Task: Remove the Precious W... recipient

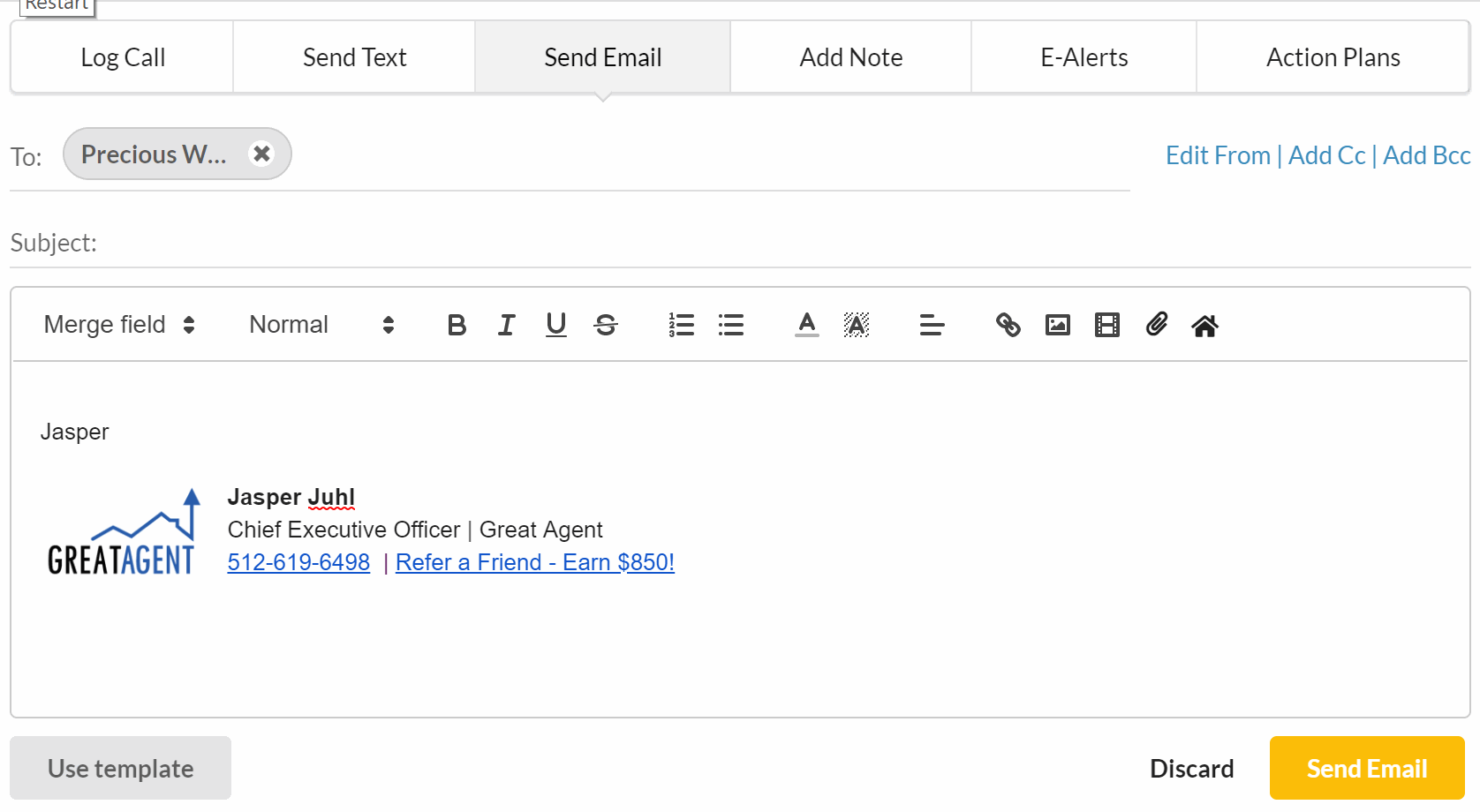Action: [x=261, y=154]
